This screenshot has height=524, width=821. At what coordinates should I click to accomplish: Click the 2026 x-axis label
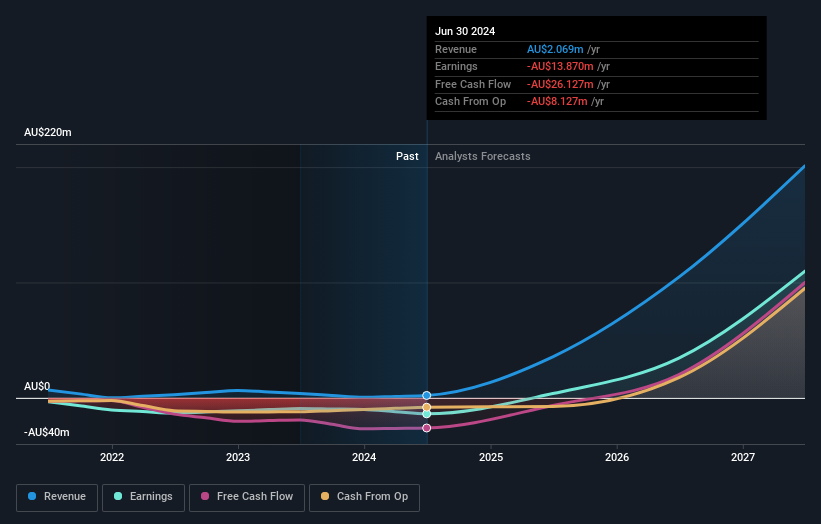617,458
